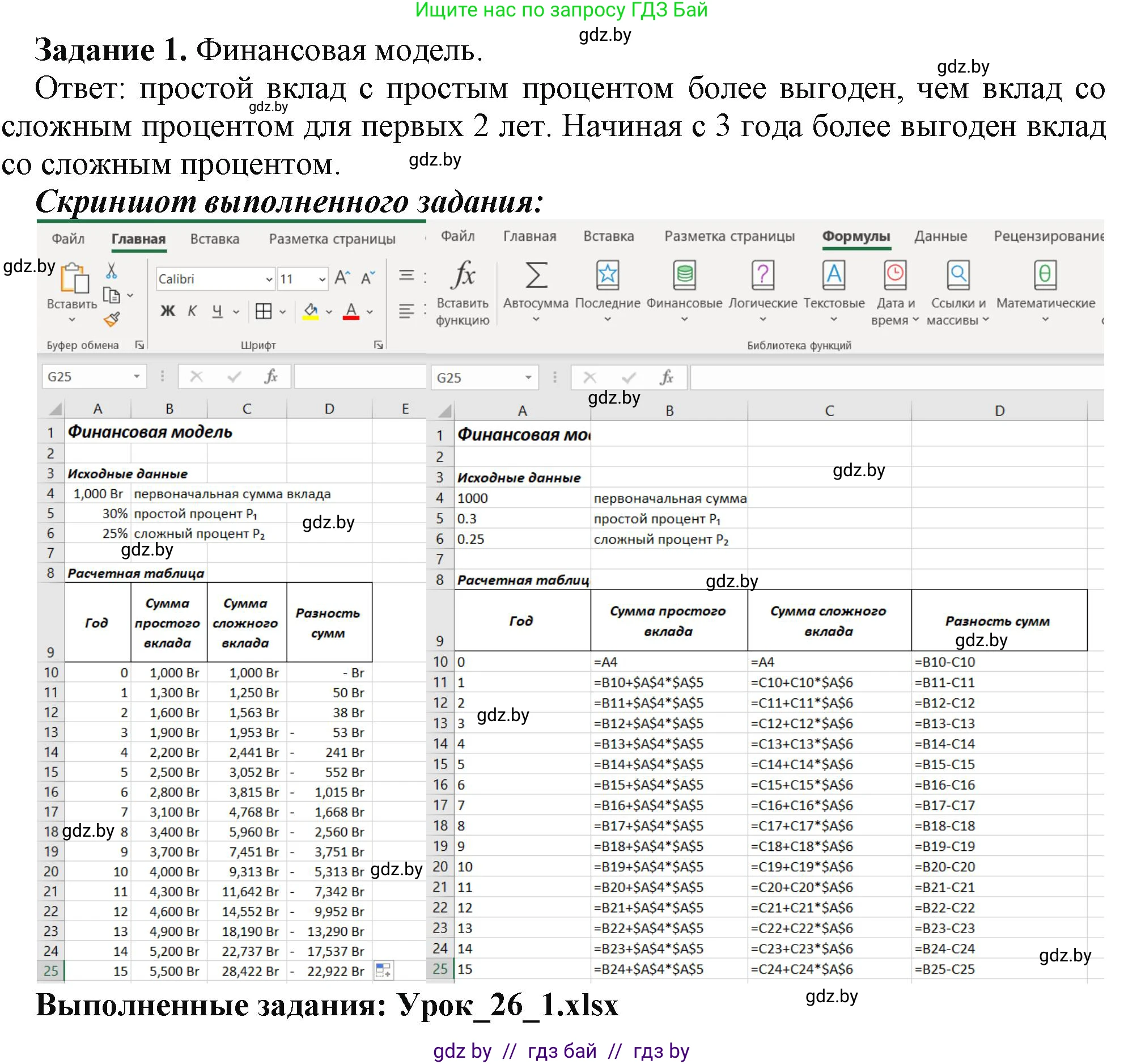Viewport: 1124px width, 1064px height.
Task: Toggle Bold (Ж) formatting
Action: click(x=168, y=311)
